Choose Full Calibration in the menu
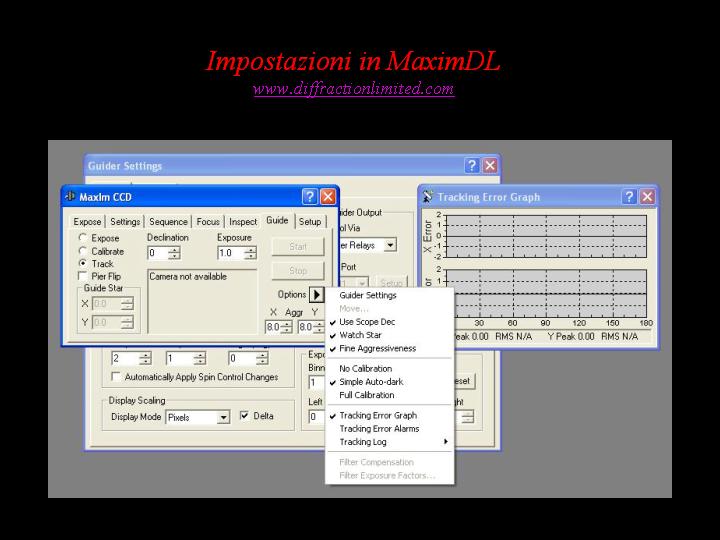This screenshot has width=720, height=540. click(390, 395)
